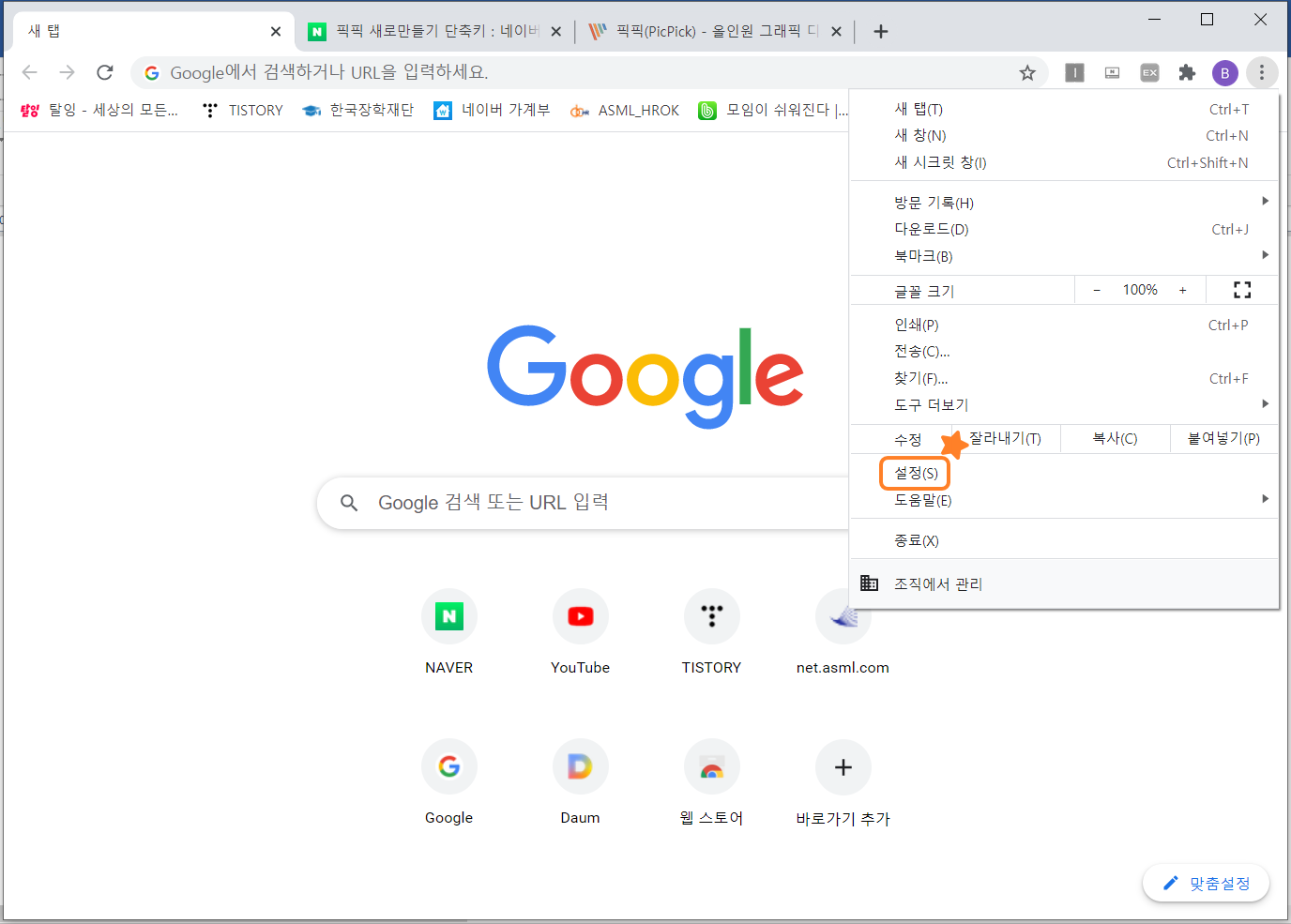This screenshot has height=924, width=1291.
Task: Expand 도움말(E) submenu
Action: pyautogui.click(x=1065, y=500)
